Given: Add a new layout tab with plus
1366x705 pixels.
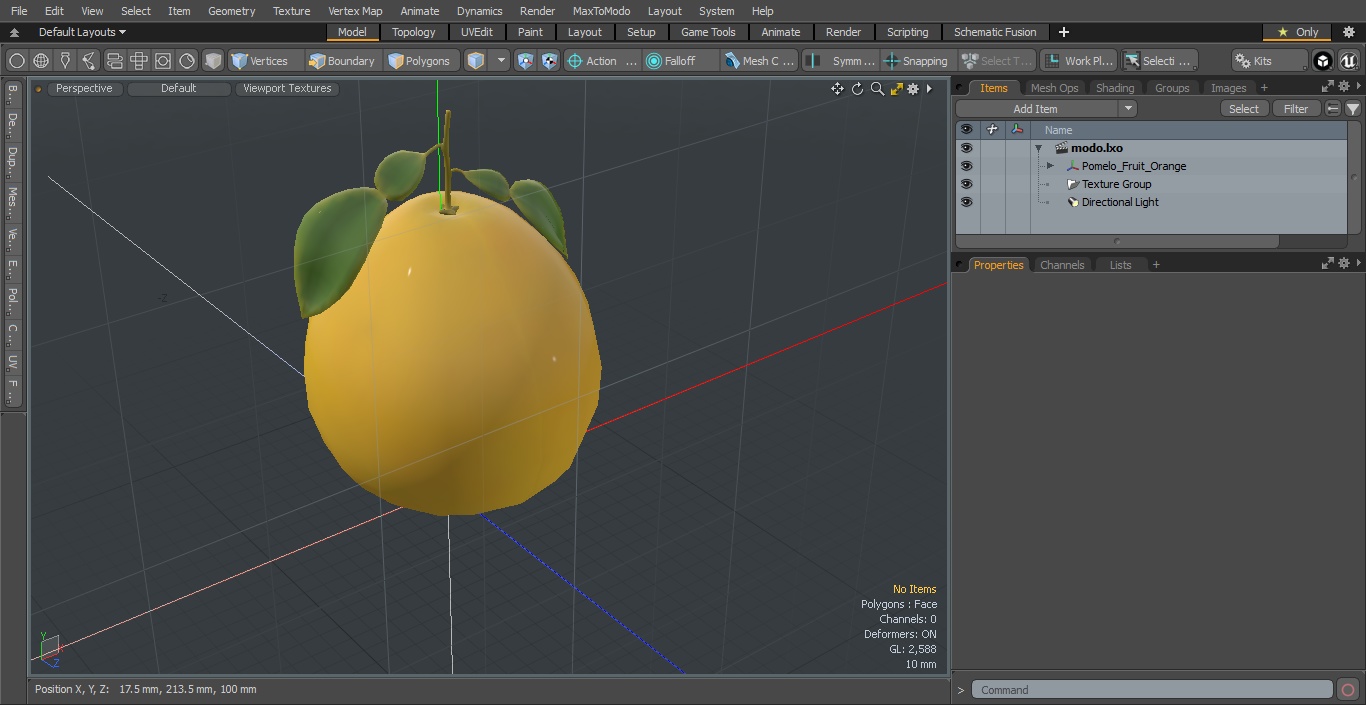Looking at the screenshot, I should click(1064, 32).
